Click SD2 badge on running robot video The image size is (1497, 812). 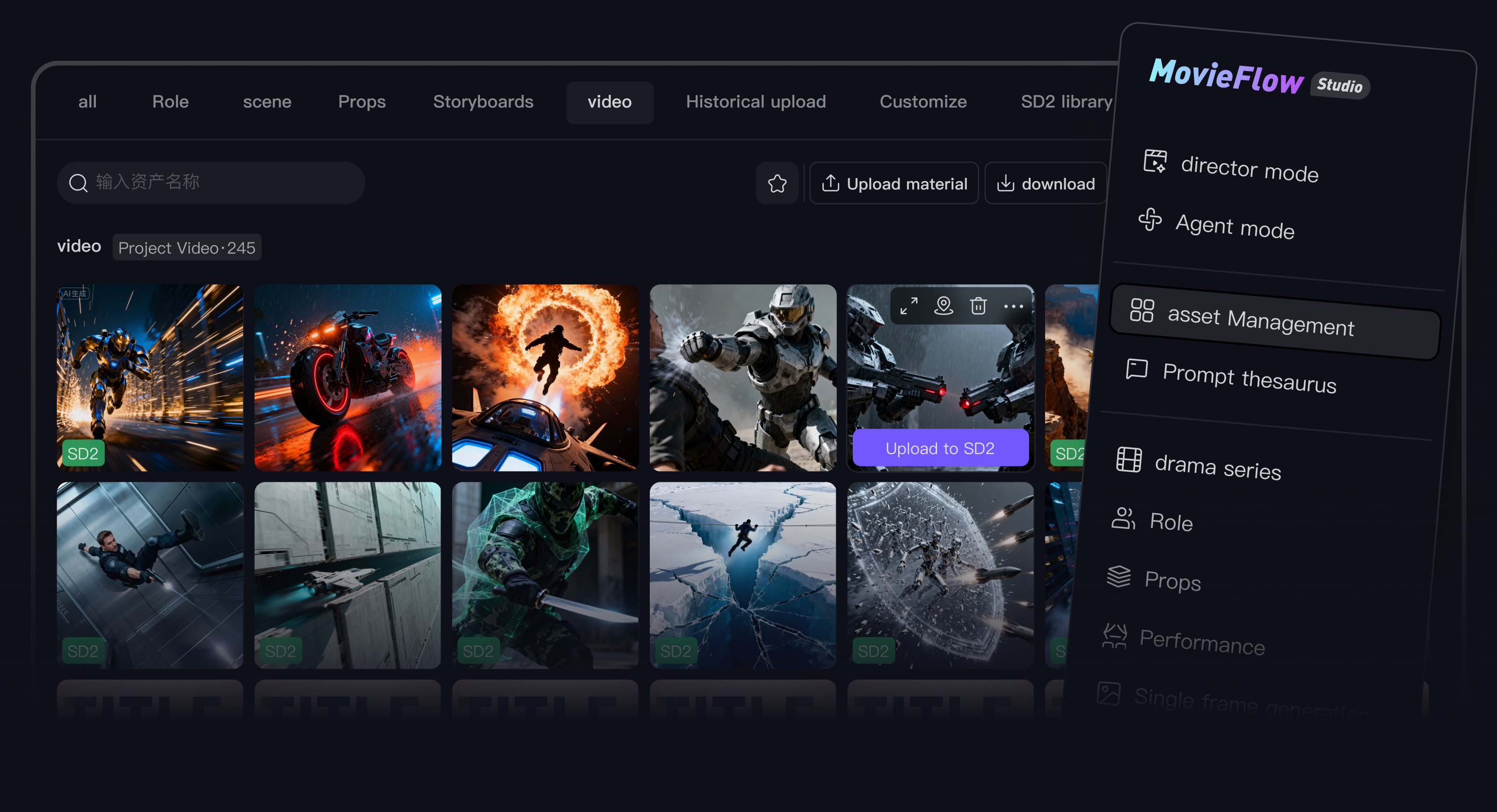point(83,453)
